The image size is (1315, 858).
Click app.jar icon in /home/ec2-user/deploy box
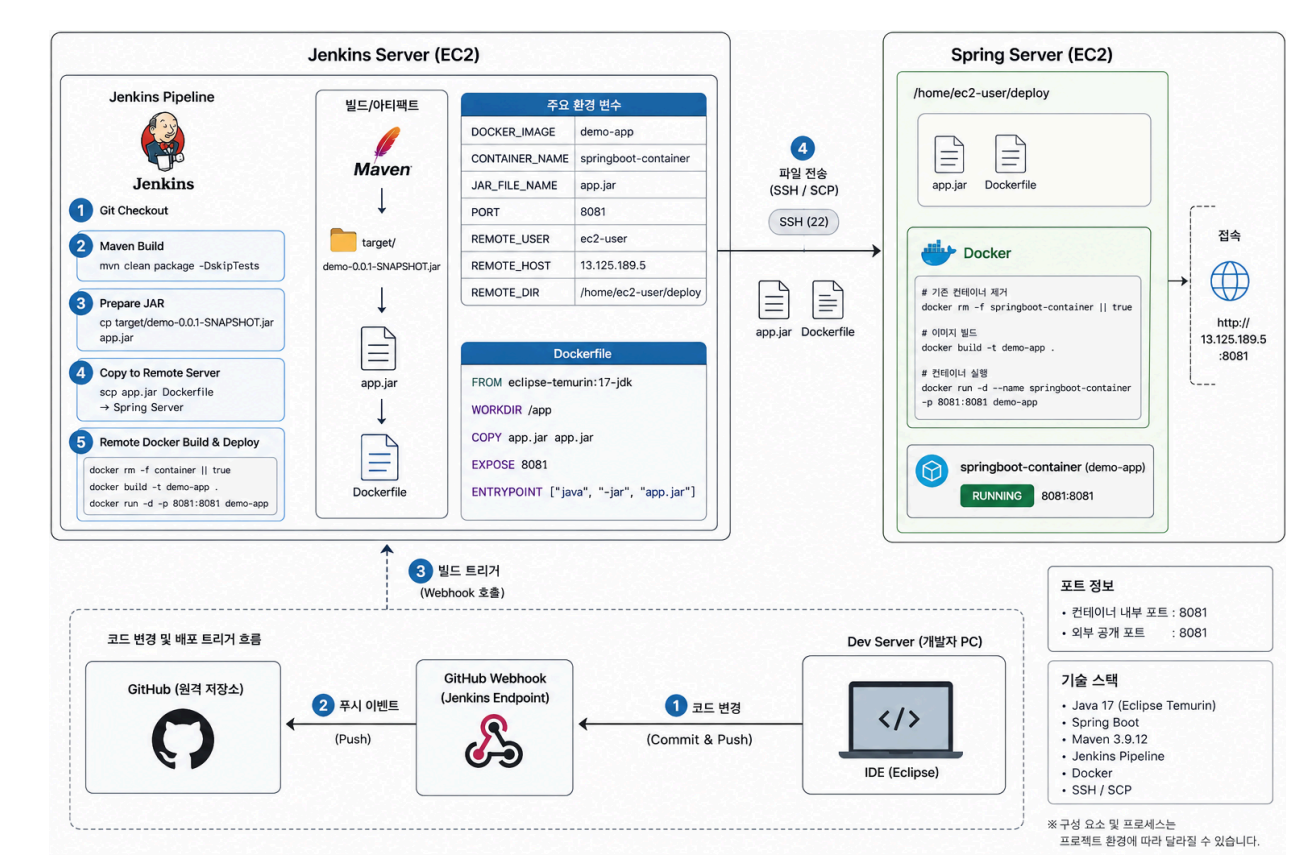[x=948, y=154]
